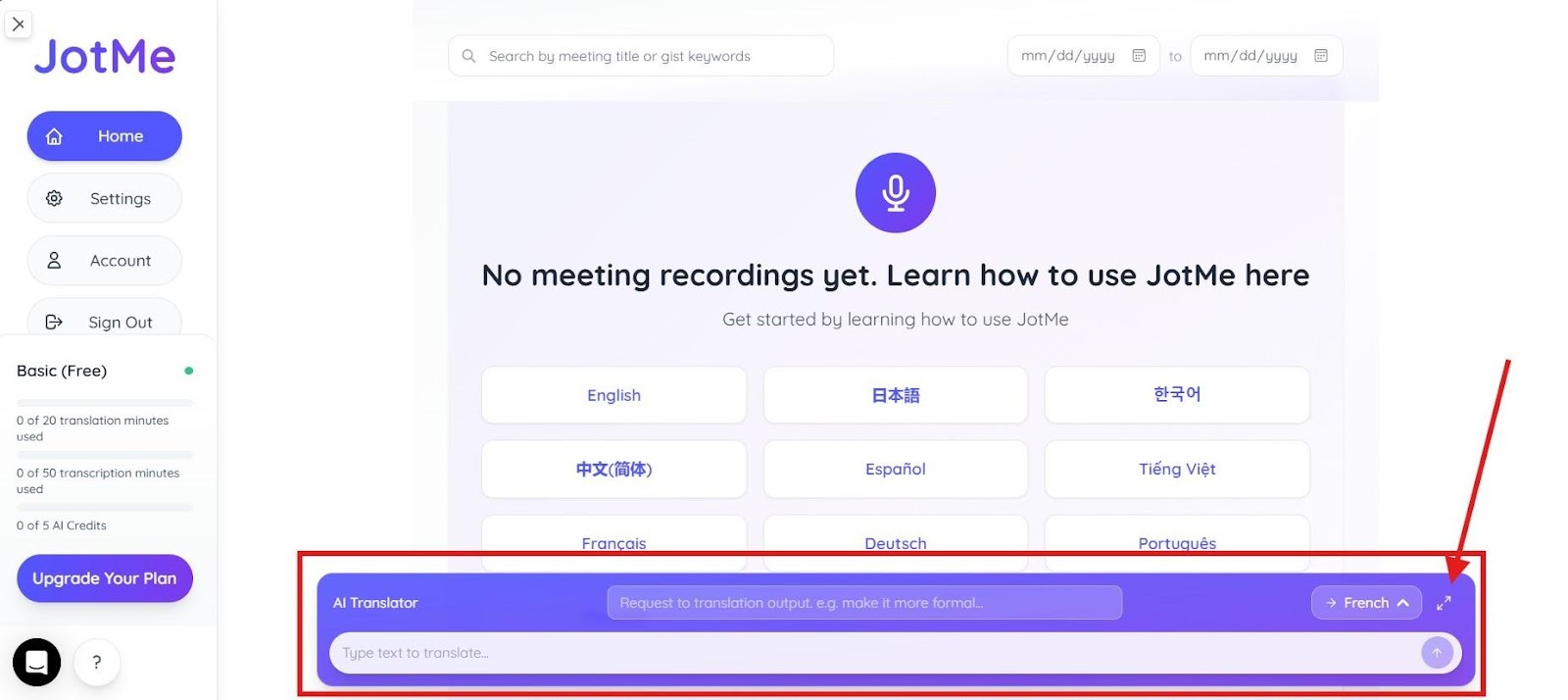This screenshot has height=700, width=1568.
Task: Click the JotMe logo
Action: (105, 57)
